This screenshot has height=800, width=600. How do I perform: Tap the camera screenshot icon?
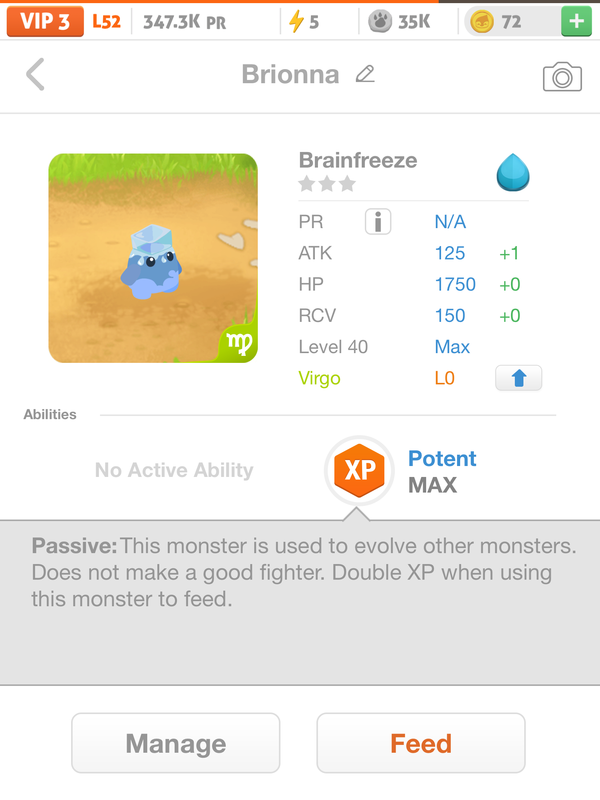point(562,77)
